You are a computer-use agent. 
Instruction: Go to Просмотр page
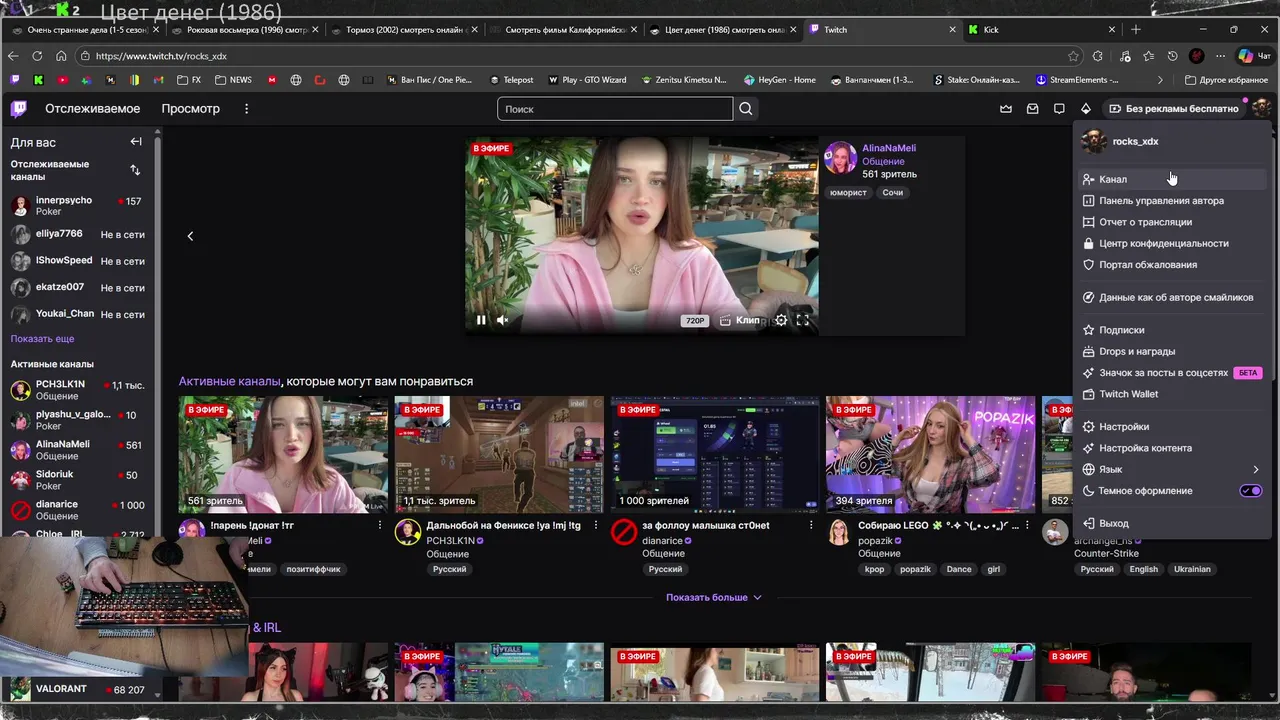[x=190, y=108]
